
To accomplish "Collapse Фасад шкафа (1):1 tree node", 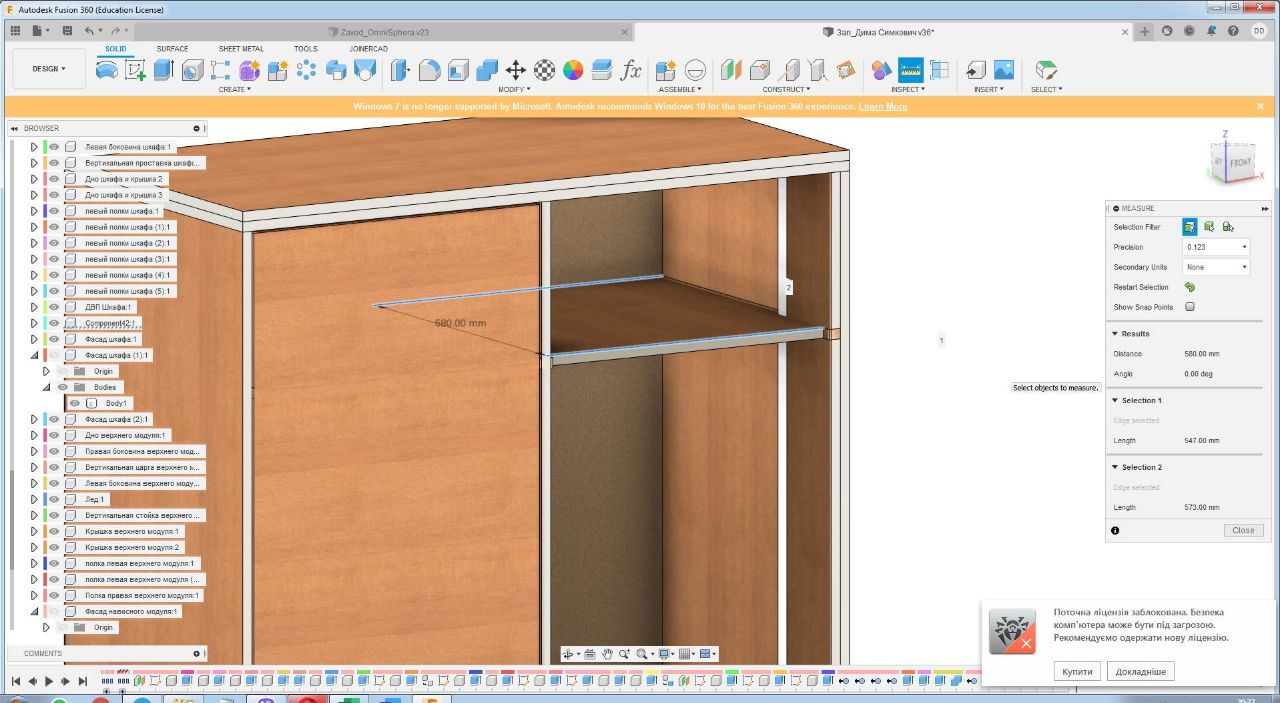I will pyautogui.click(x=34, y=355).
